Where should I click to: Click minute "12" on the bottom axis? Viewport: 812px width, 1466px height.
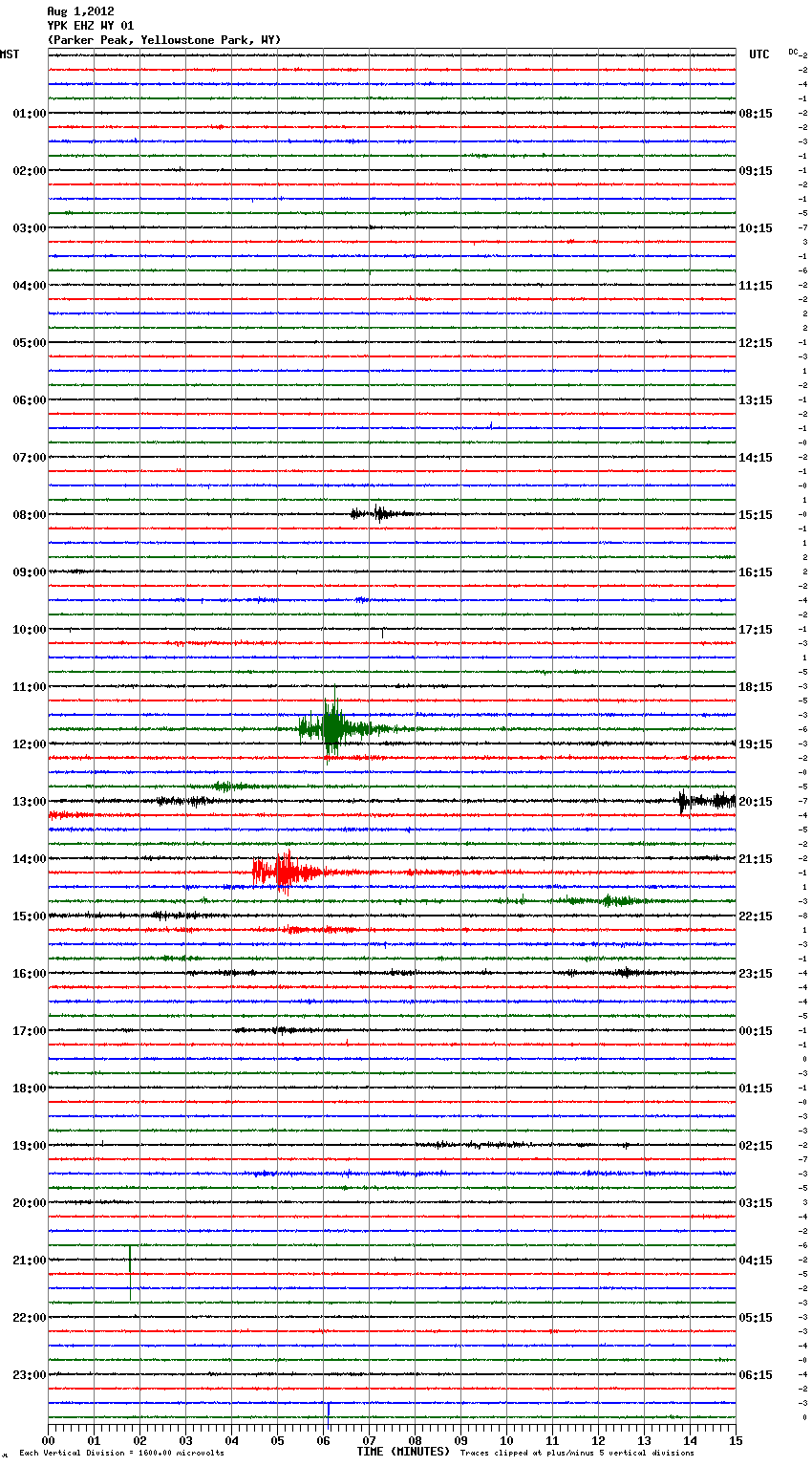[598, 1440]
